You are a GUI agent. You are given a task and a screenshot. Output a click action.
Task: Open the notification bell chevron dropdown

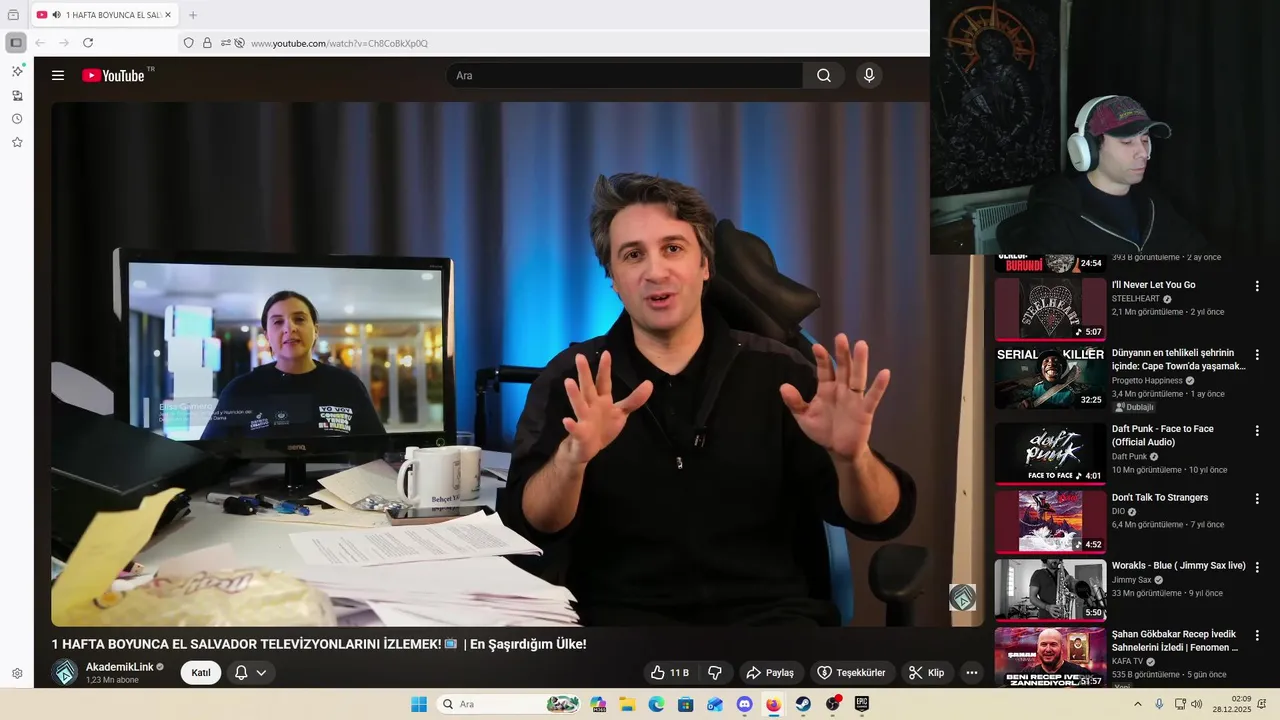coord(261,673)
